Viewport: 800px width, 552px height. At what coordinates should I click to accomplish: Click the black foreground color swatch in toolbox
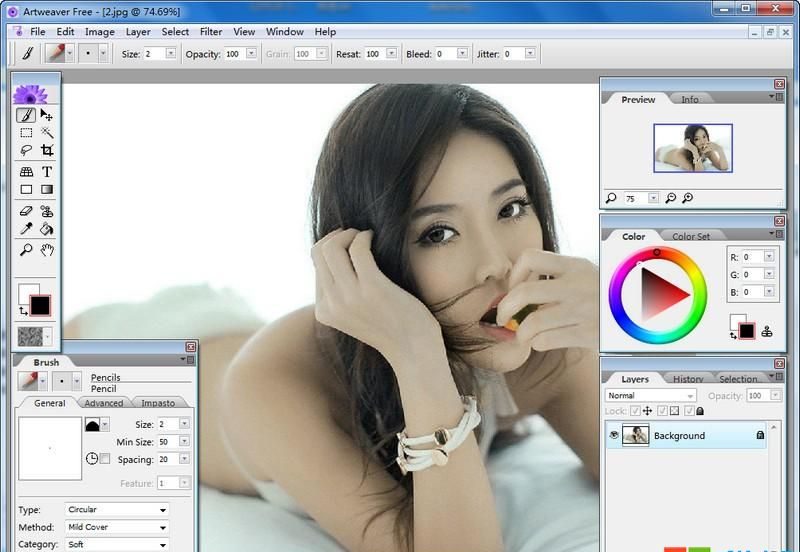(40, 306)
